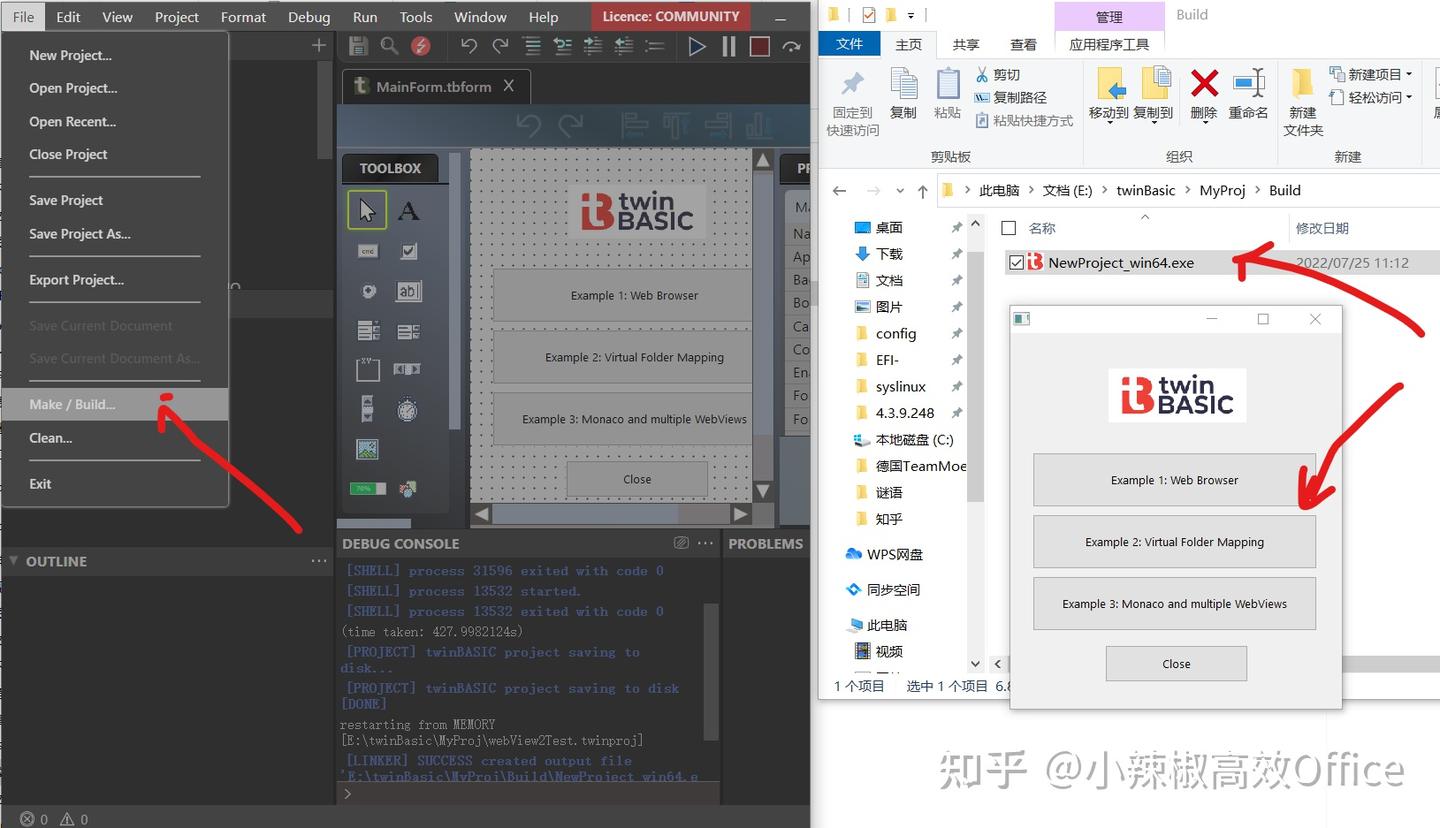The image size is (1440, 828).
Task: Run the project using the Play icon
Action: pos(697,45)
